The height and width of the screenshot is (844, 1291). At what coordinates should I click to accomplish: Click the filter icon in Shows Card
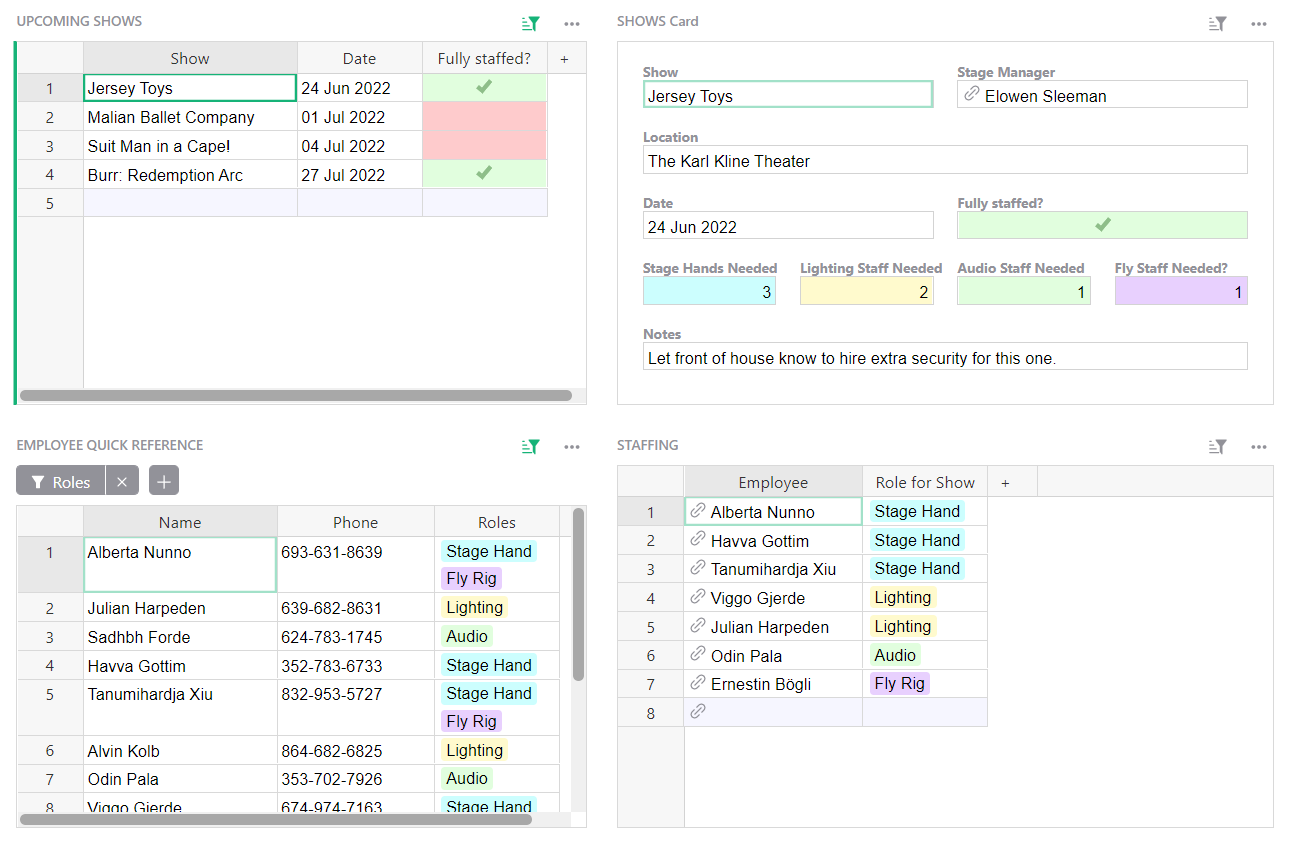pos(1217,24)
